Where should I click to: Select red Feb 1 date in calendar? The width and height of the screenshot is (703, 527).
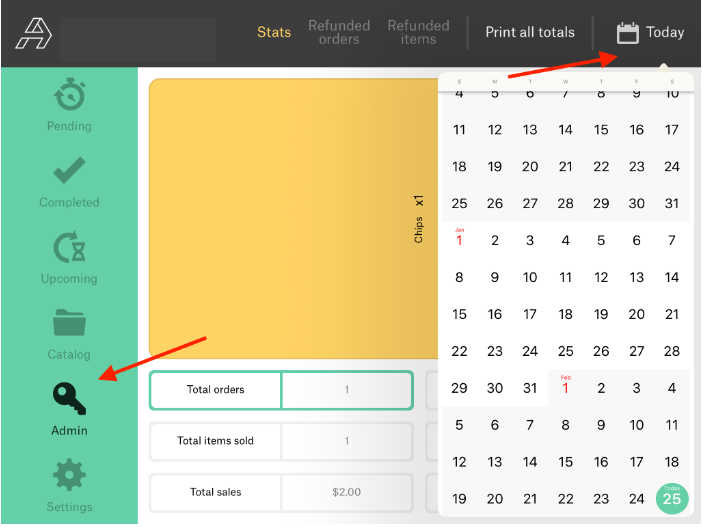(x=565, y=388)
